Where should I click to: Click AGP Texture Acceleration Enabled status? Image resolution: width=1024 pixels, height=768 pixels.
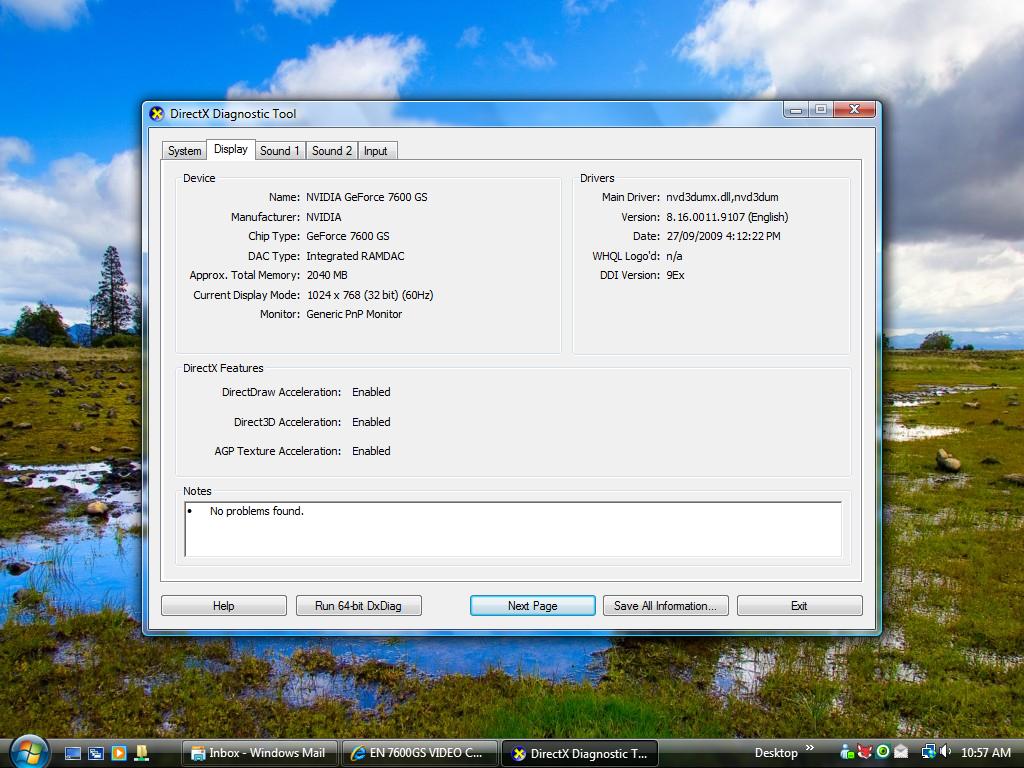pyautogui.click(x=372, y=451)
